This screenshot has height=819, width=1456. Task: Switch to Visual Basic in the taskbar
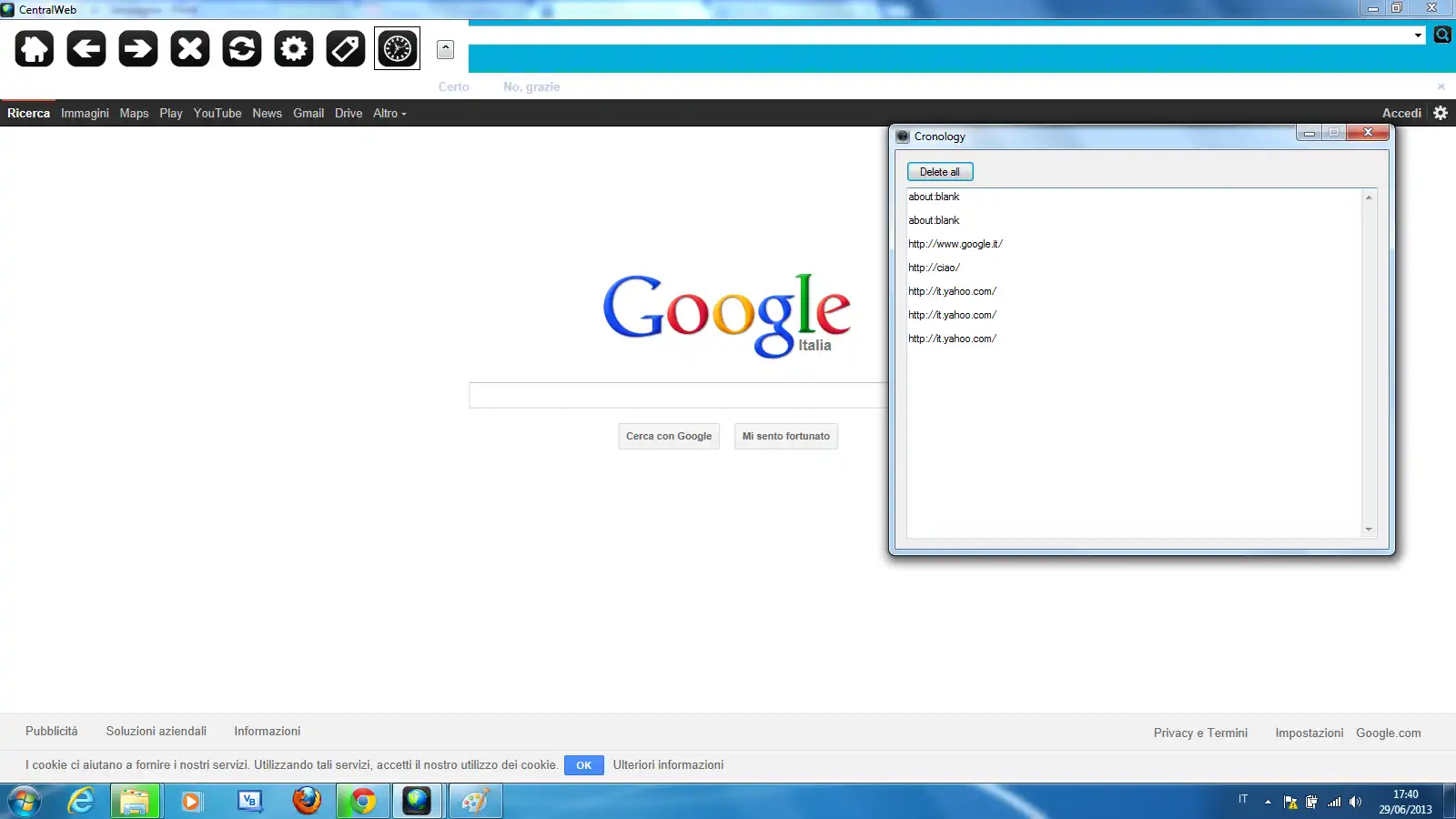point(248,801)
